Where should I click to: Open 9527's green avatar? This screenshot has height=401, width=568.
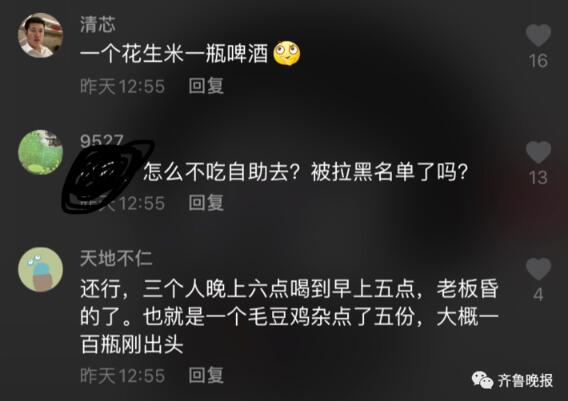click(41, 153)
